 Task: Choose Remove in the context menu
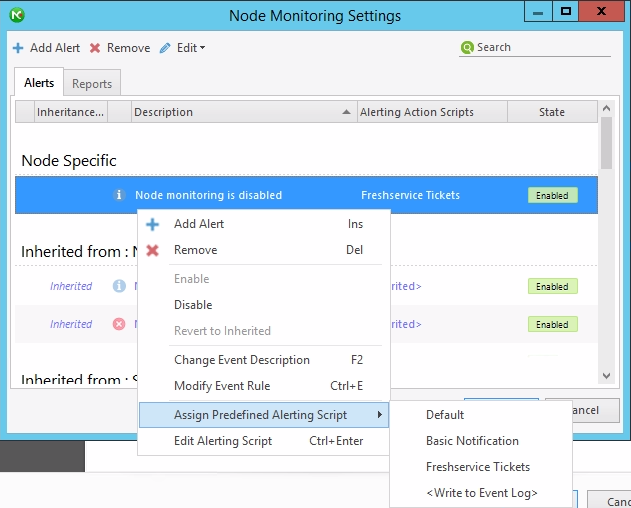pos(264,250)
